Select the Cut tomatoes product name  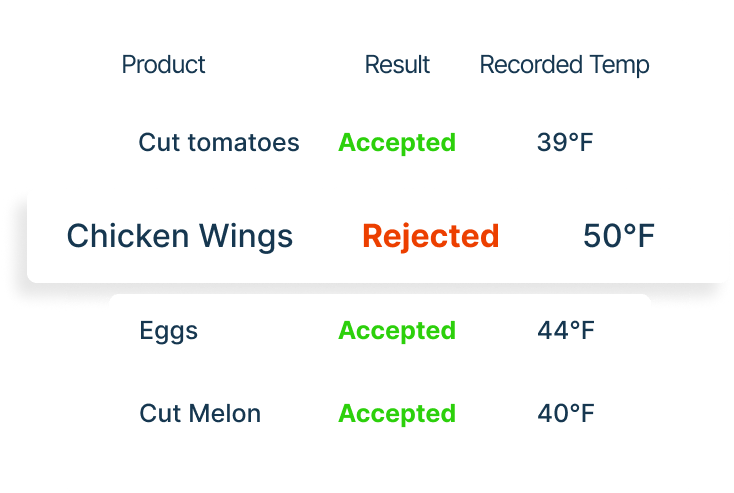tap(219, 142)
